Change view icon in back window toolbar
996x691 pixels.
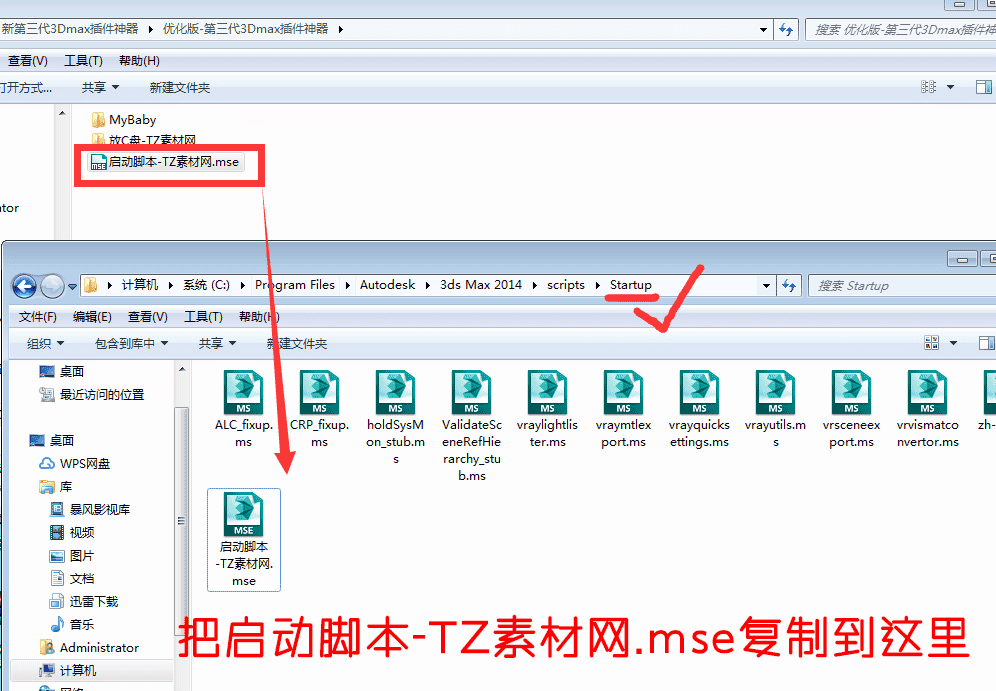[928, 87]
